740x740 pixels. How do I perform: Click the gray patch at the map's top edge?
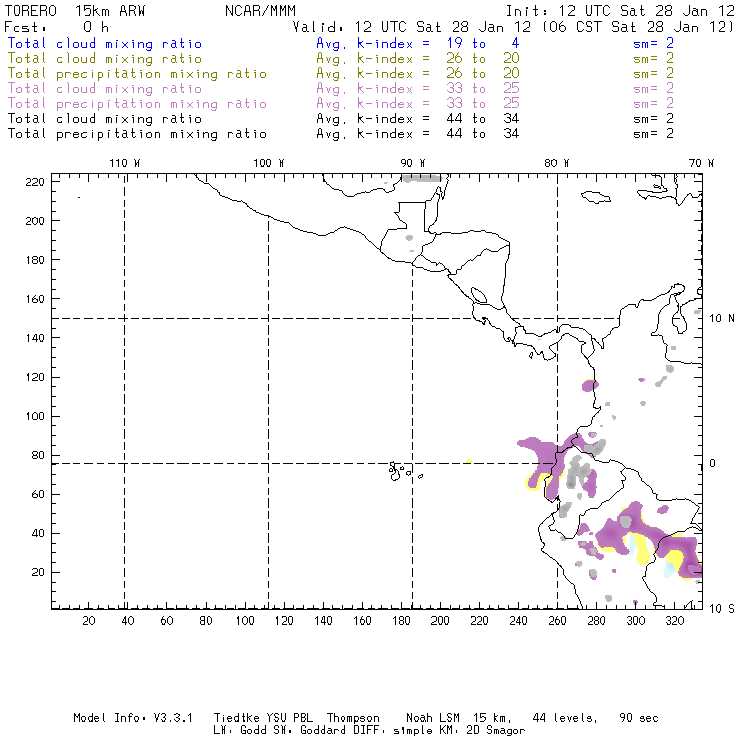point(421,177)
